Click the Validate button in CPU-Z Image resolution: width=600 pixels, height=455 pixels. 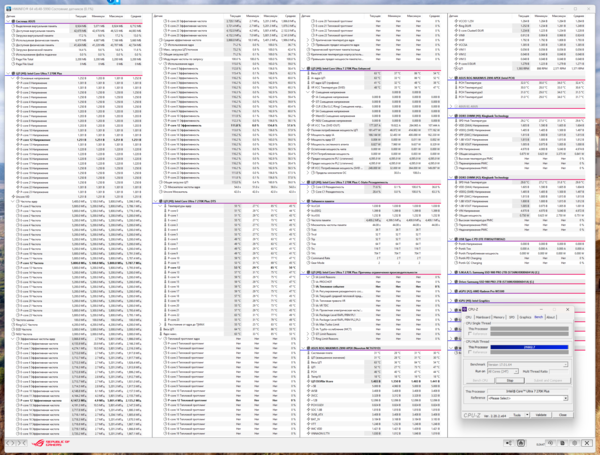click(541, 415)
